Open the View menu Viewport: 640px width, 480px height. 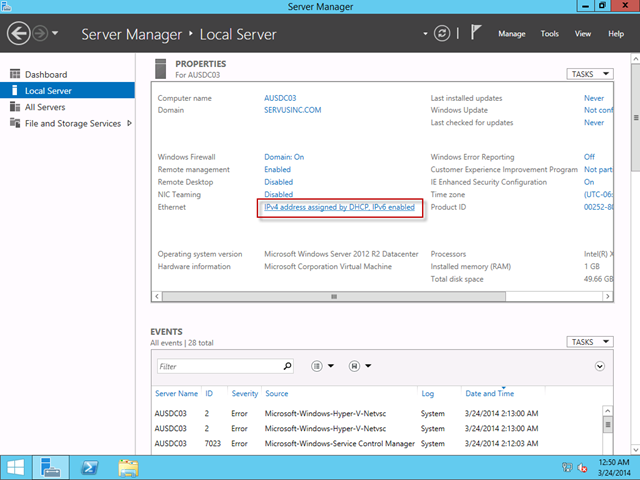(x=583, y=34)
